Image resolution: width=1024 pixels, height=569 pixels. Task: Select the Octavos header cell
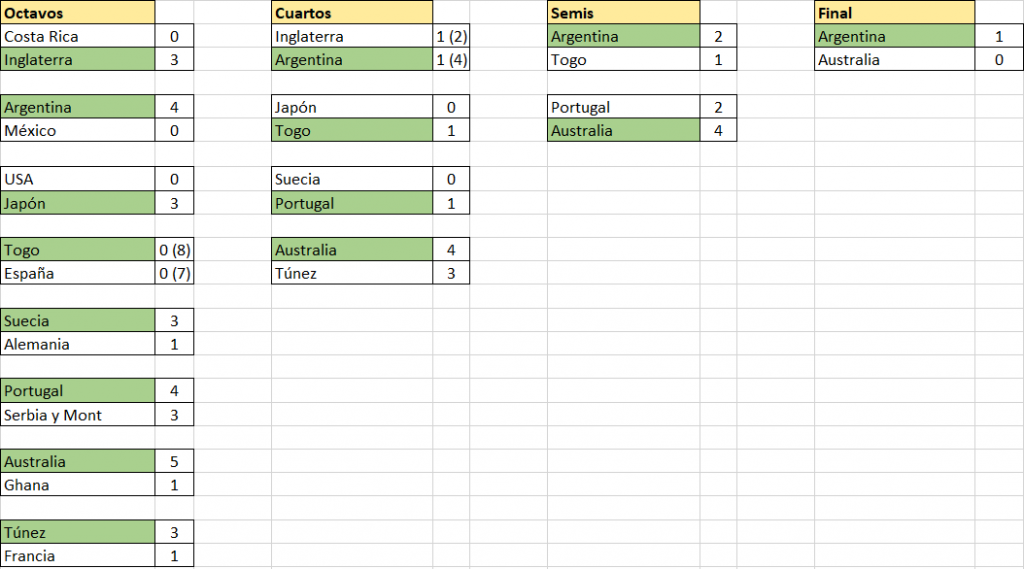pyautogui.click(x=78, y=13)
